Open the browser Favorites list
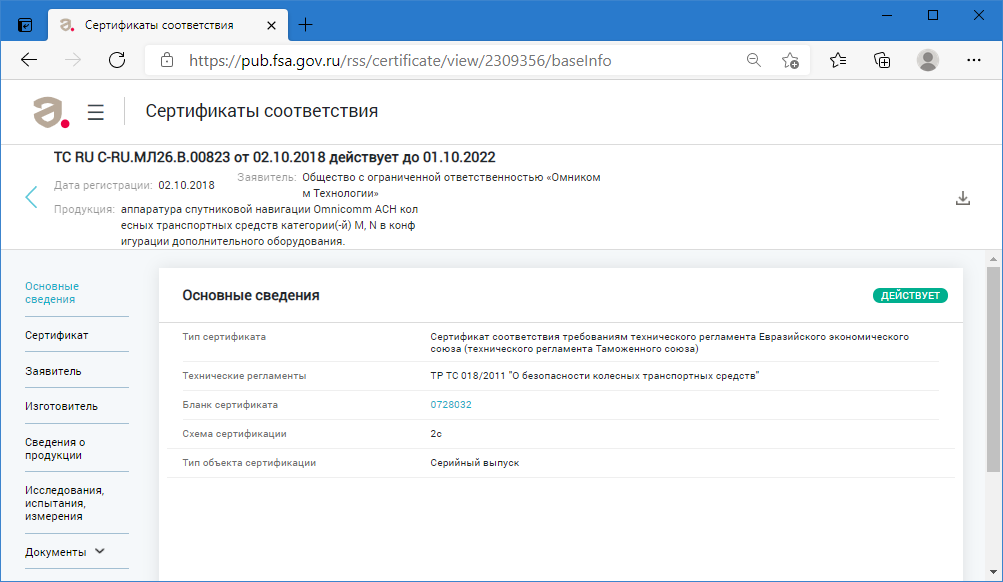 click(x=838, y=60)
